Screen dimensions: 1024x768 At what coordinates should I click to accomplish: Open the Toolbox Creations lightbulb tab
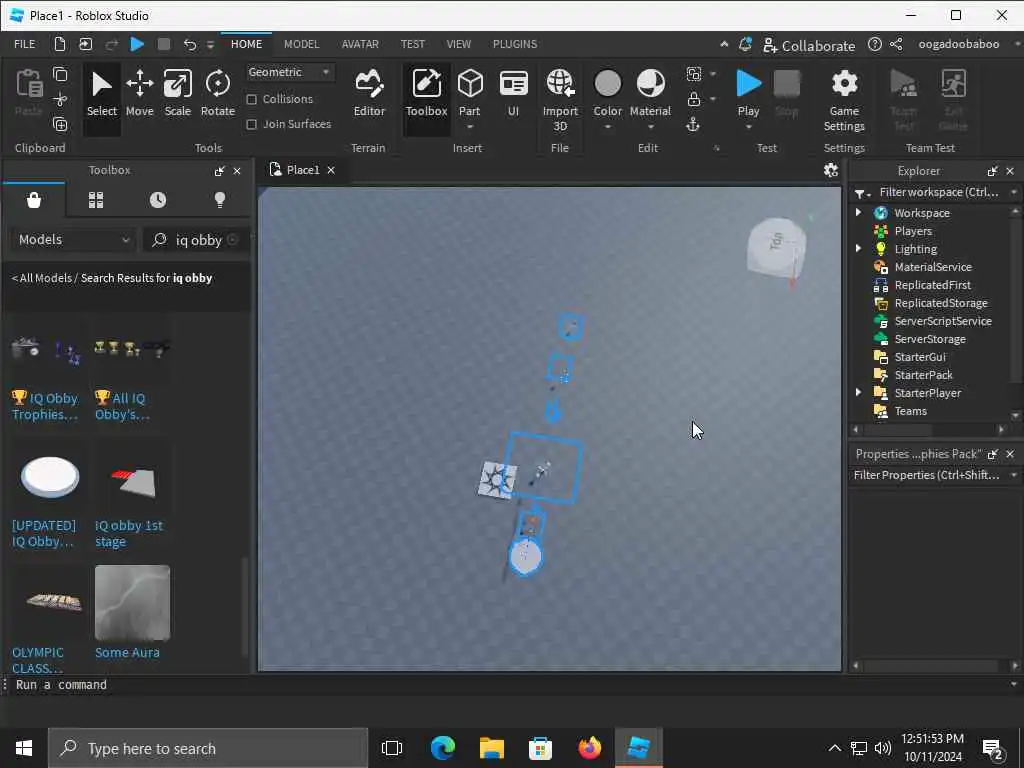click(x=220, y=200)
